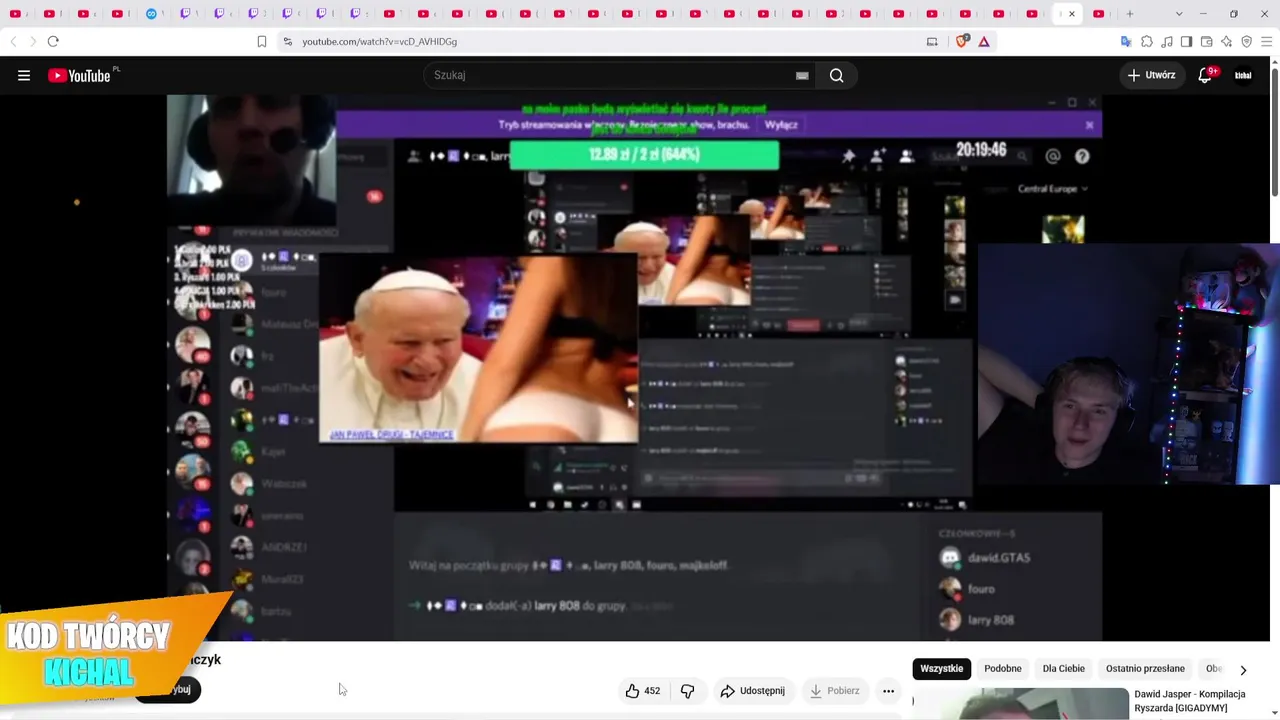Open Brave Shields lion icon
The width and height of the screenshot is (1280, 720).
[x=962, y=41]
